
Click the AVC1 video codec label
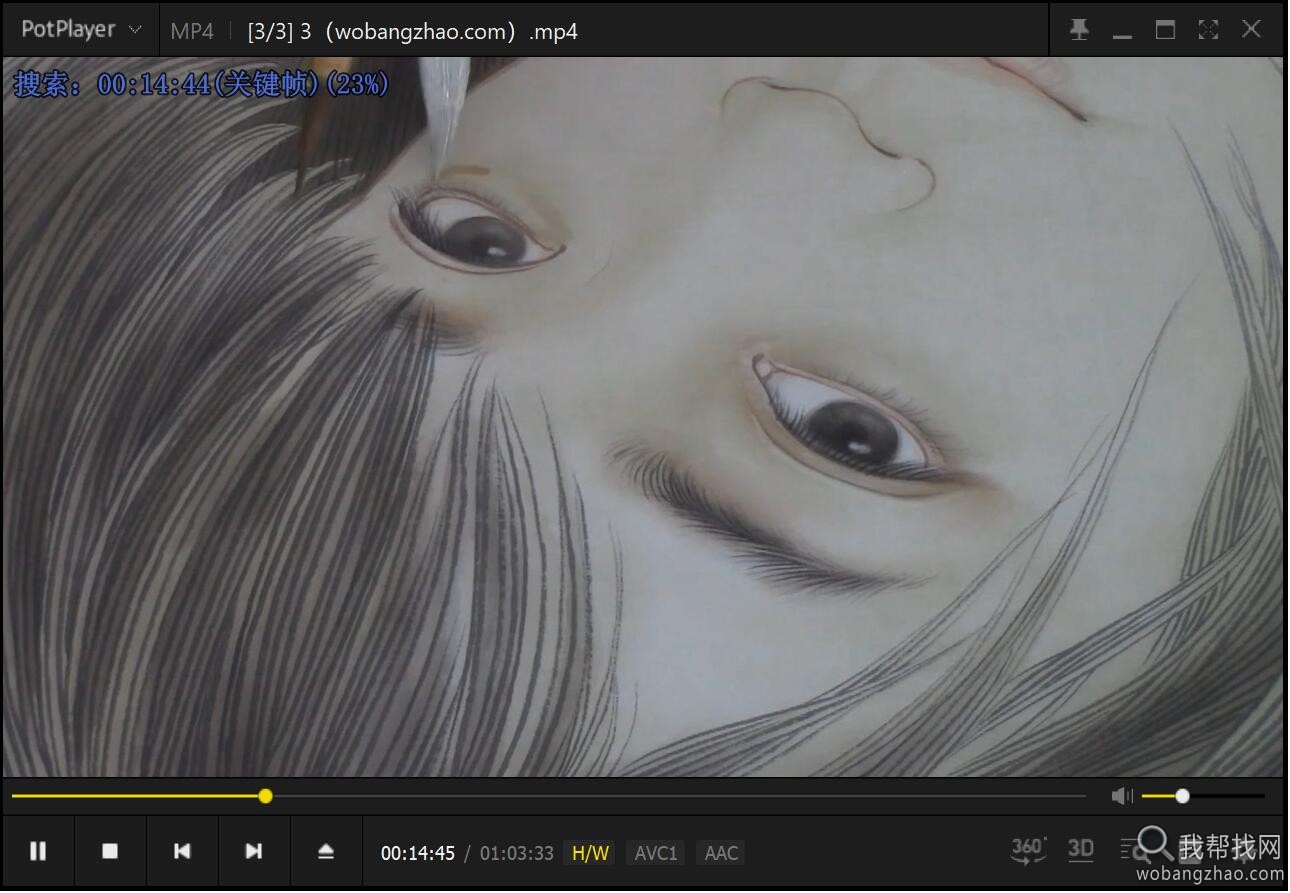656,853
